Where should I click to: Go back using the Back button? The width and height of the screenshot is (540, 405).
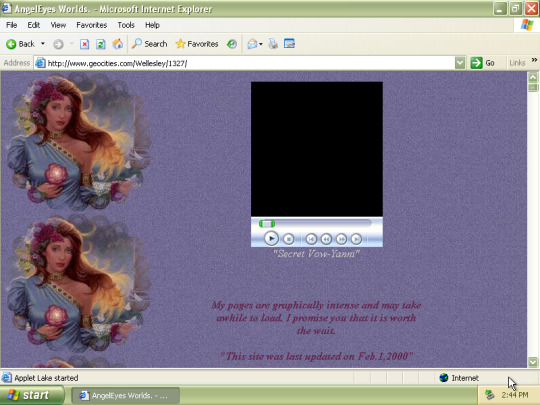click(20, 44)
